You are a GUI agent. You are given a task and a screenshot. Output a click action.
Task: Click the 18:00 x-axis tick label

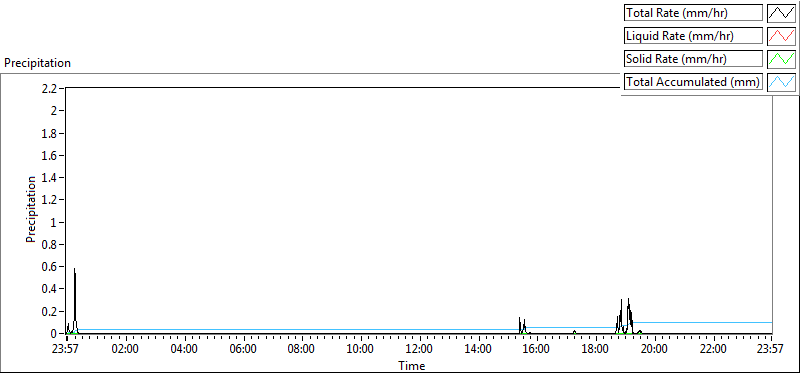click(595, 350)
